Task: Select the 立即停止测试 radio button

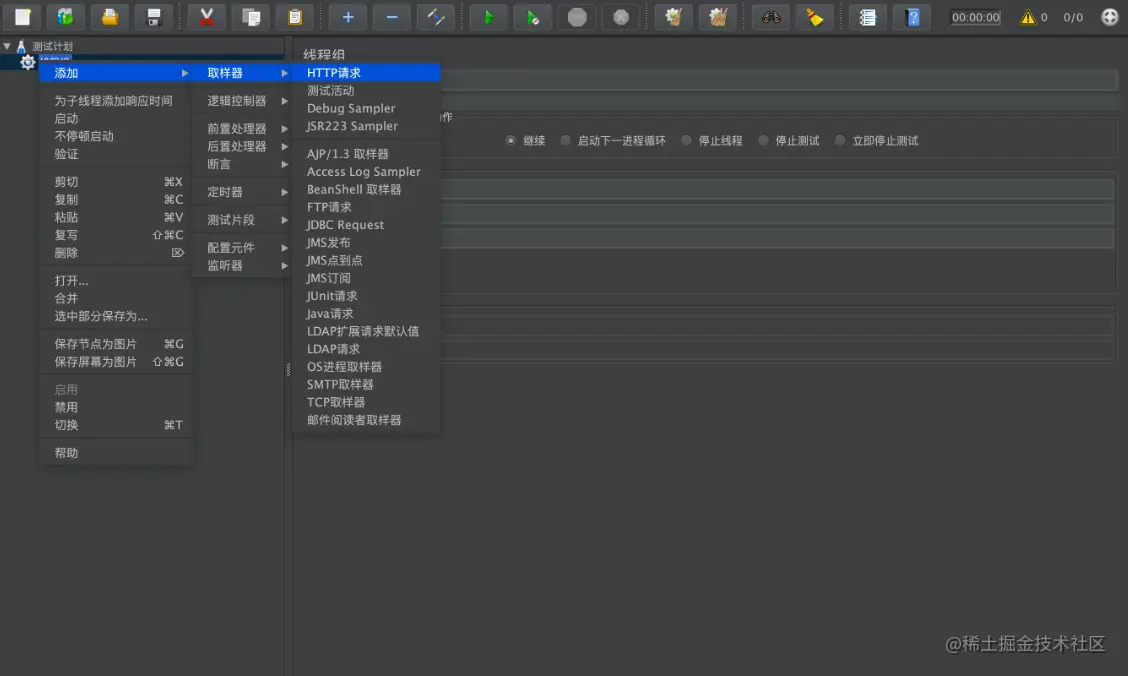Action: 840,140
